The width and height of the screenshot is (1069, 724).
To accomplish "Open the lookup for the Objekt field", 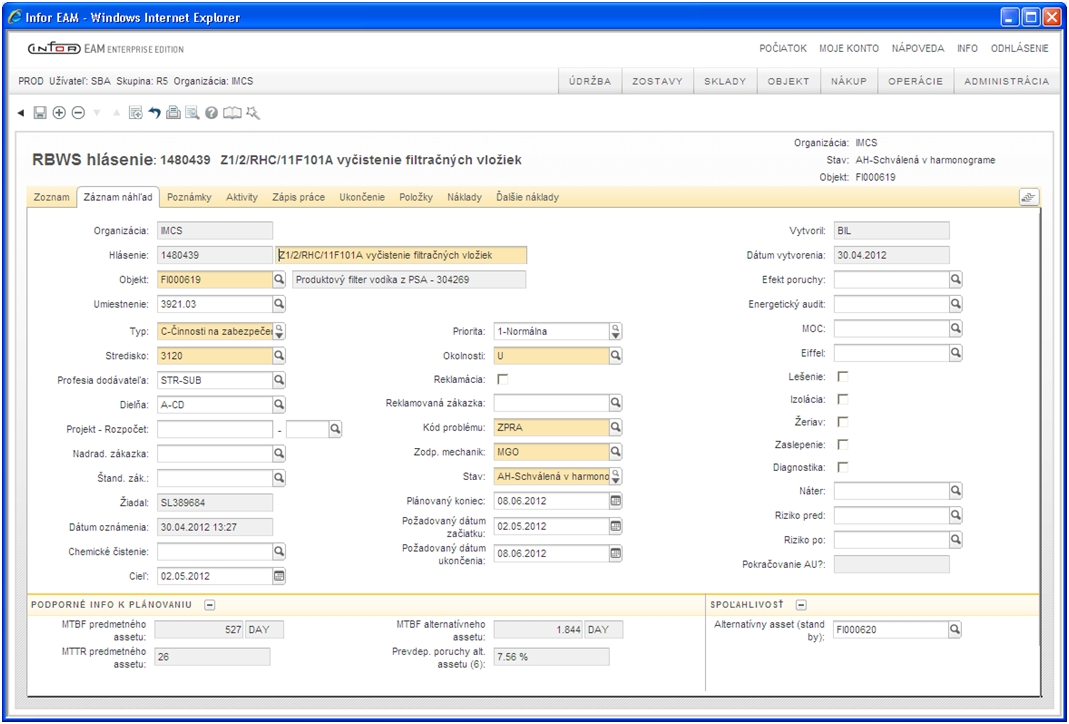I will 279,280.
